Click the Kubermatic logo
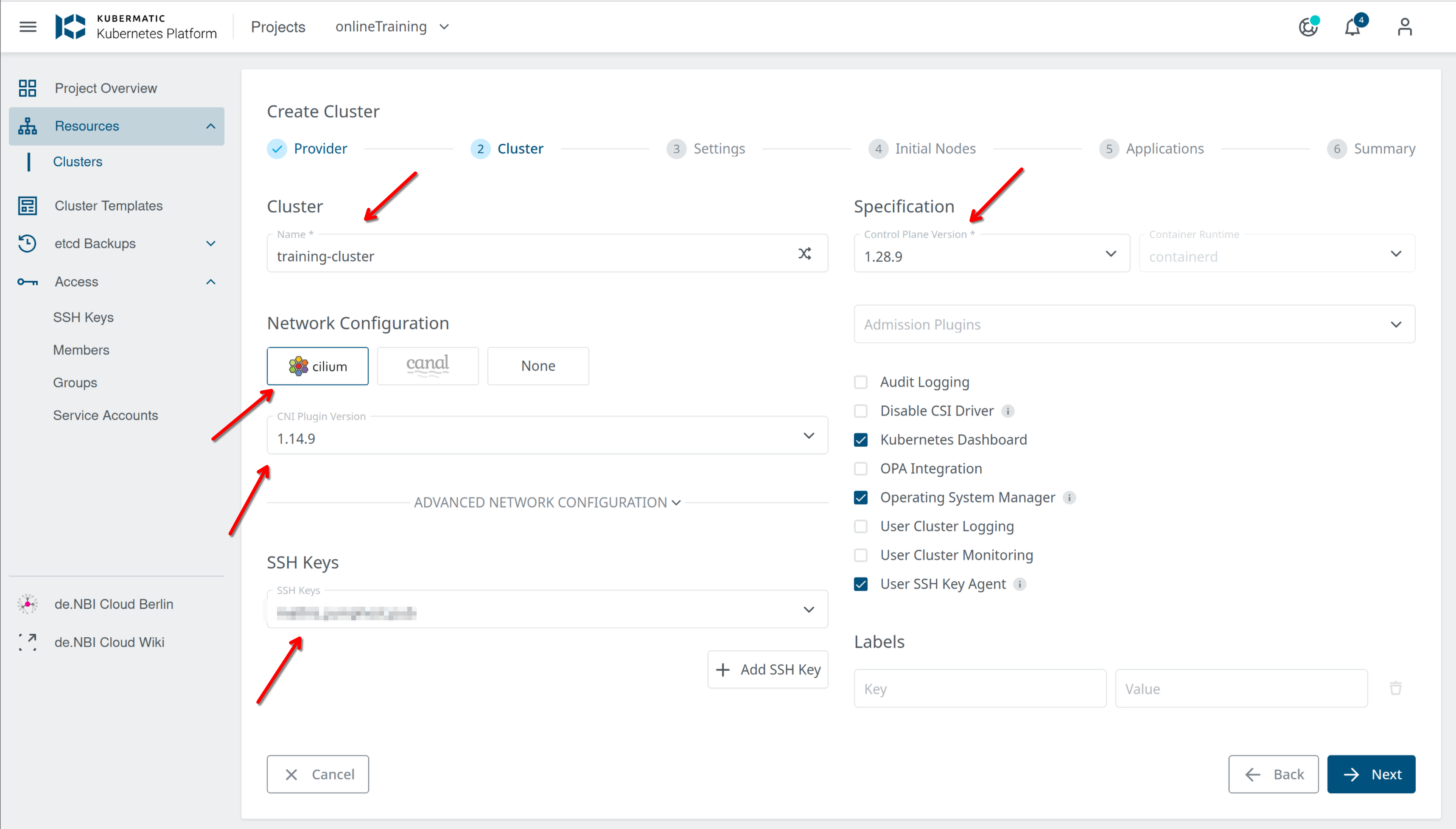1456x829 pixels. pos(70,27)
